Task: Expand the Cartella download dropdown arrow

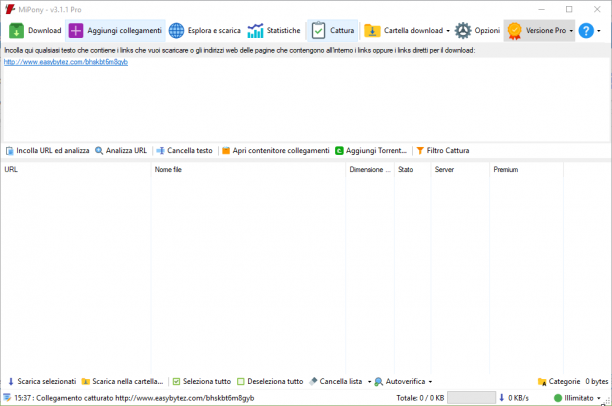Action: [x=448, y=31]
